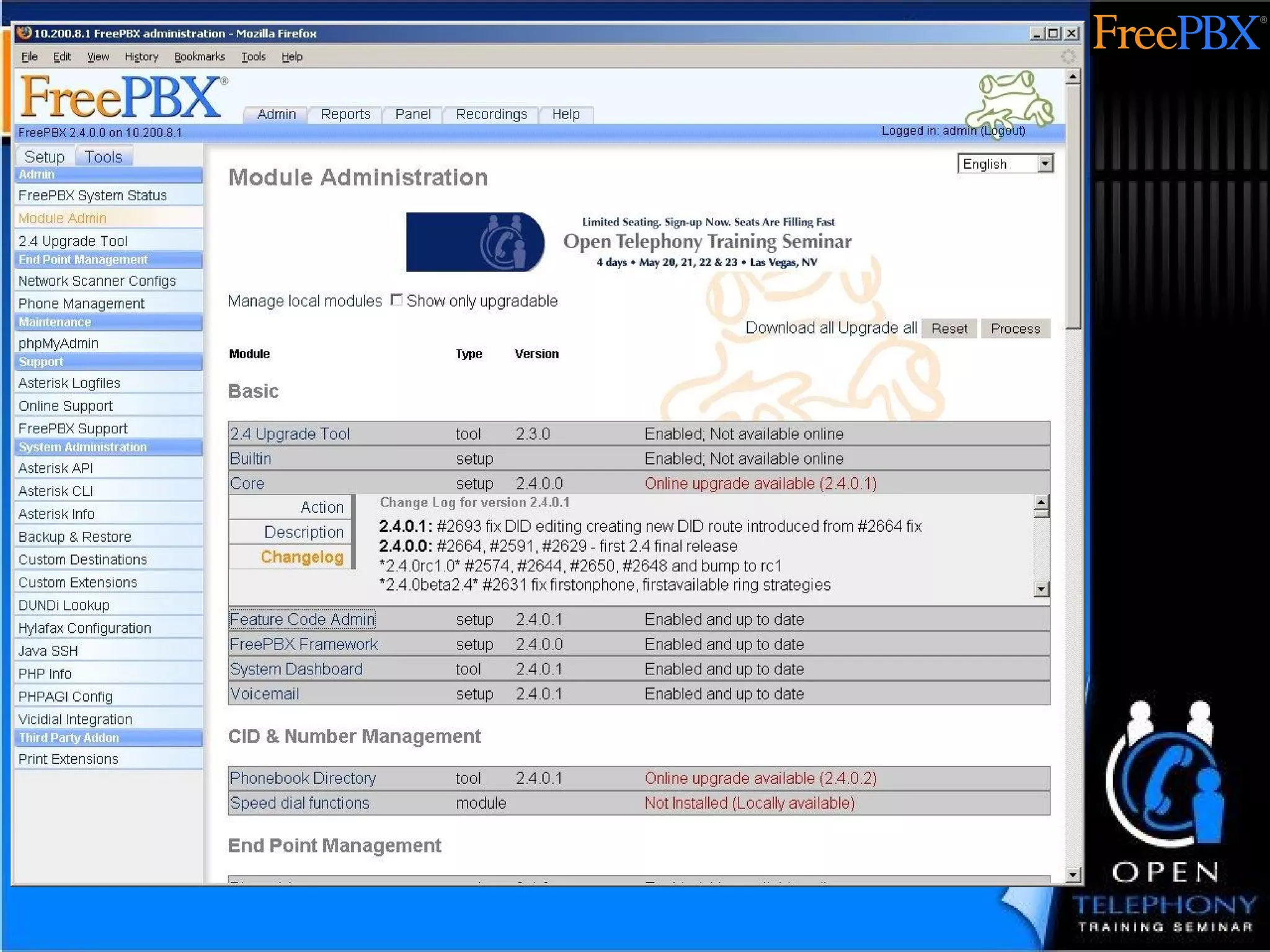The image size is (1270, 952).
Task: Open the Bookmarks menu
Action: click(x=199, y=56)
